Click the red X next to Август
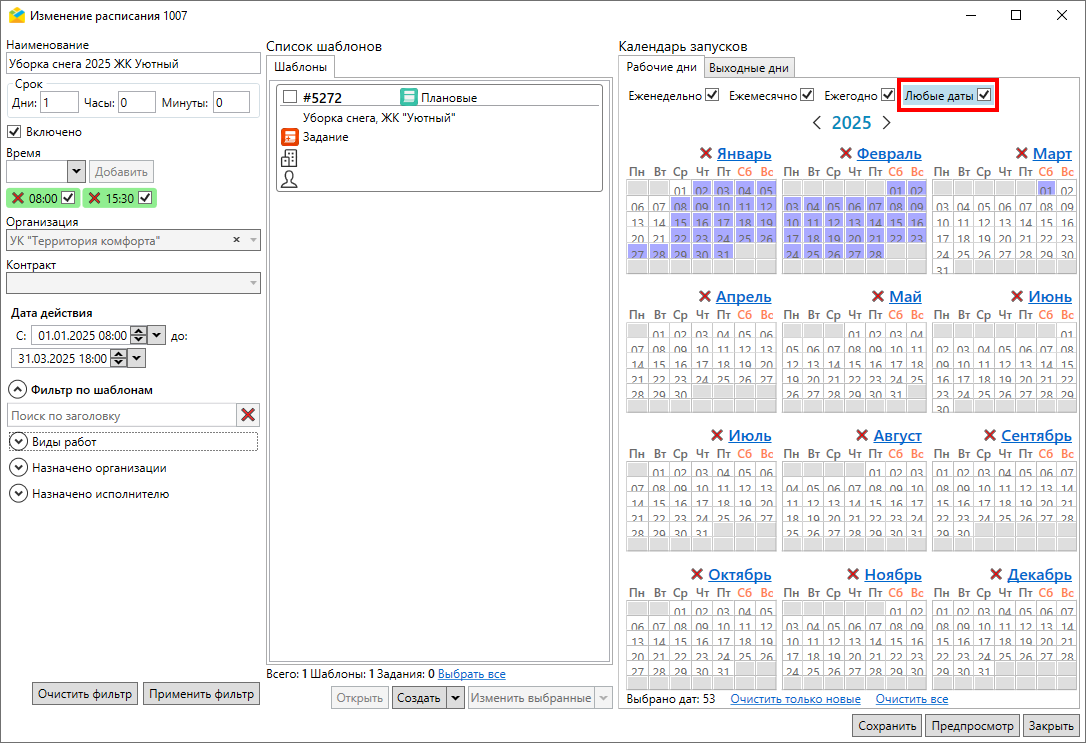 point(863,436)
